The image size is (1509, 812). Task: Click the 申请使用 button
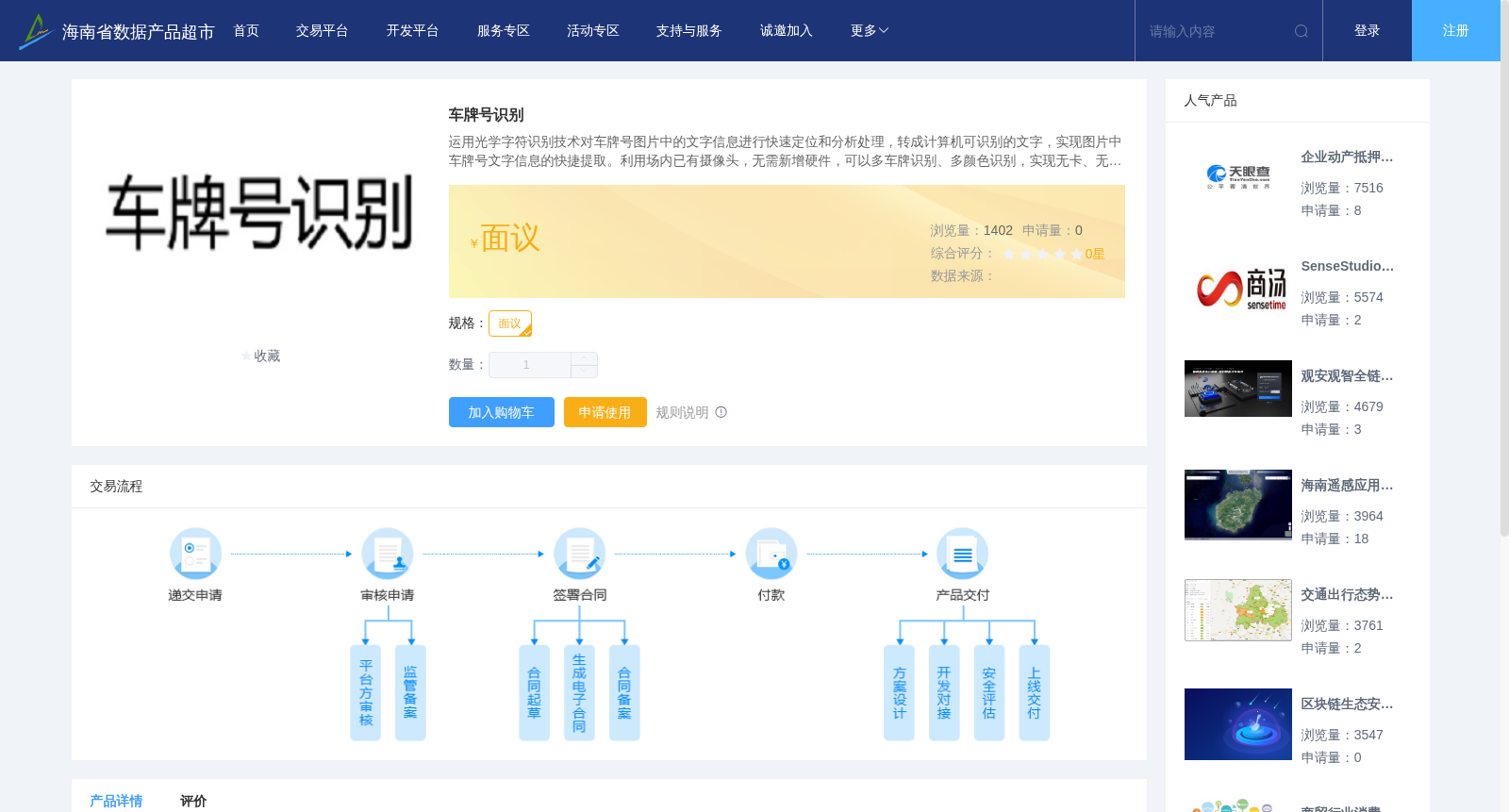tap(605, 412)
